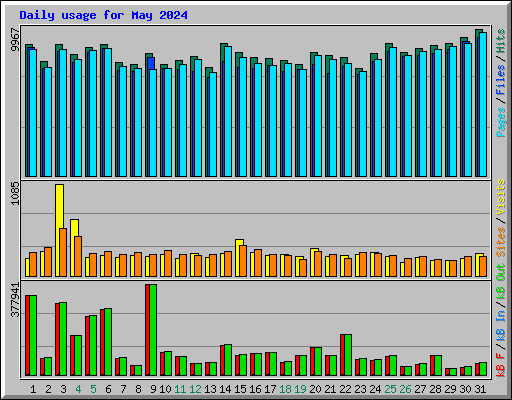512x400 pixels.
Task: Select day label 21 on the axis
Action: pos(330,389)
